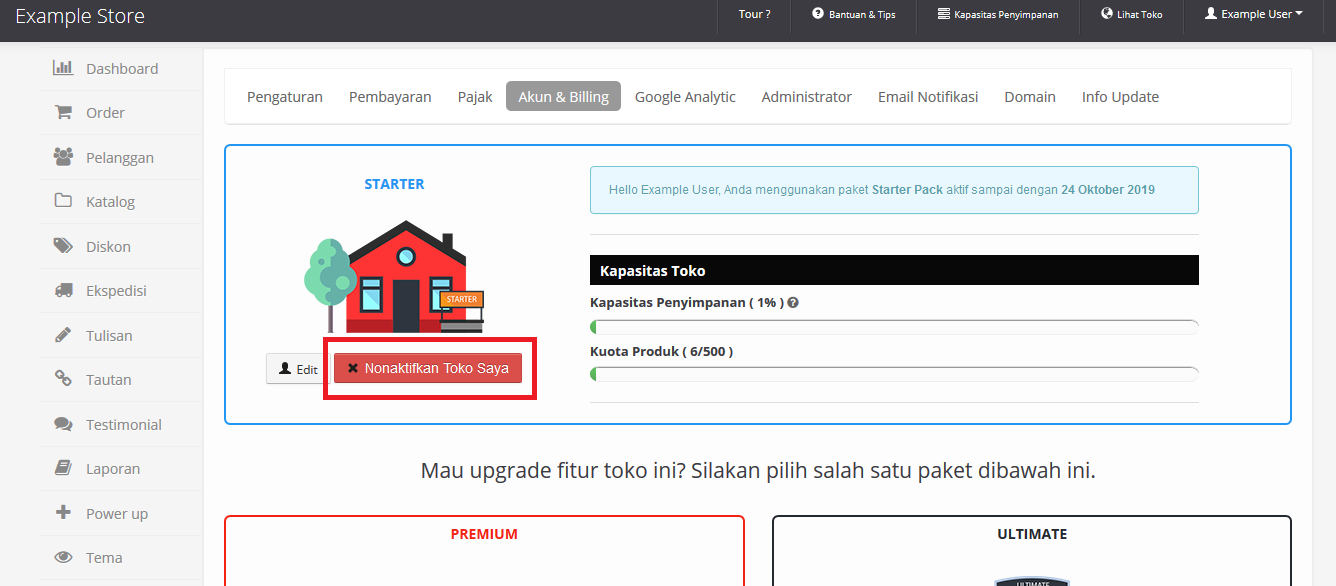Viewport: 1336px width, 586px height.
Task: Click the Laporan book icon
Action: pos(63,468)
